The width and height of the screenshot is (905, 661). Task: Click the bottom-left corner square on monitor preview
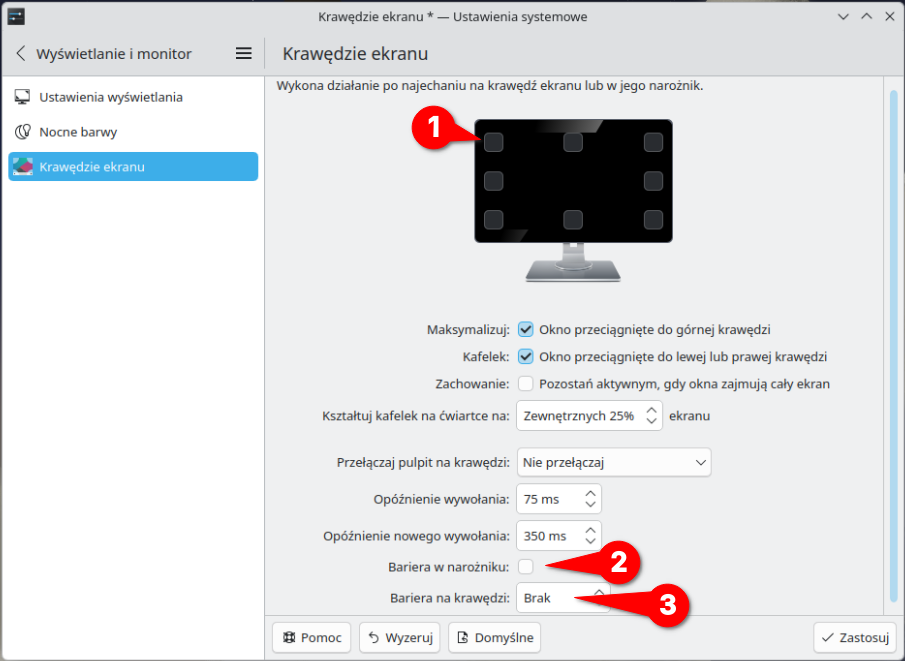493,220
